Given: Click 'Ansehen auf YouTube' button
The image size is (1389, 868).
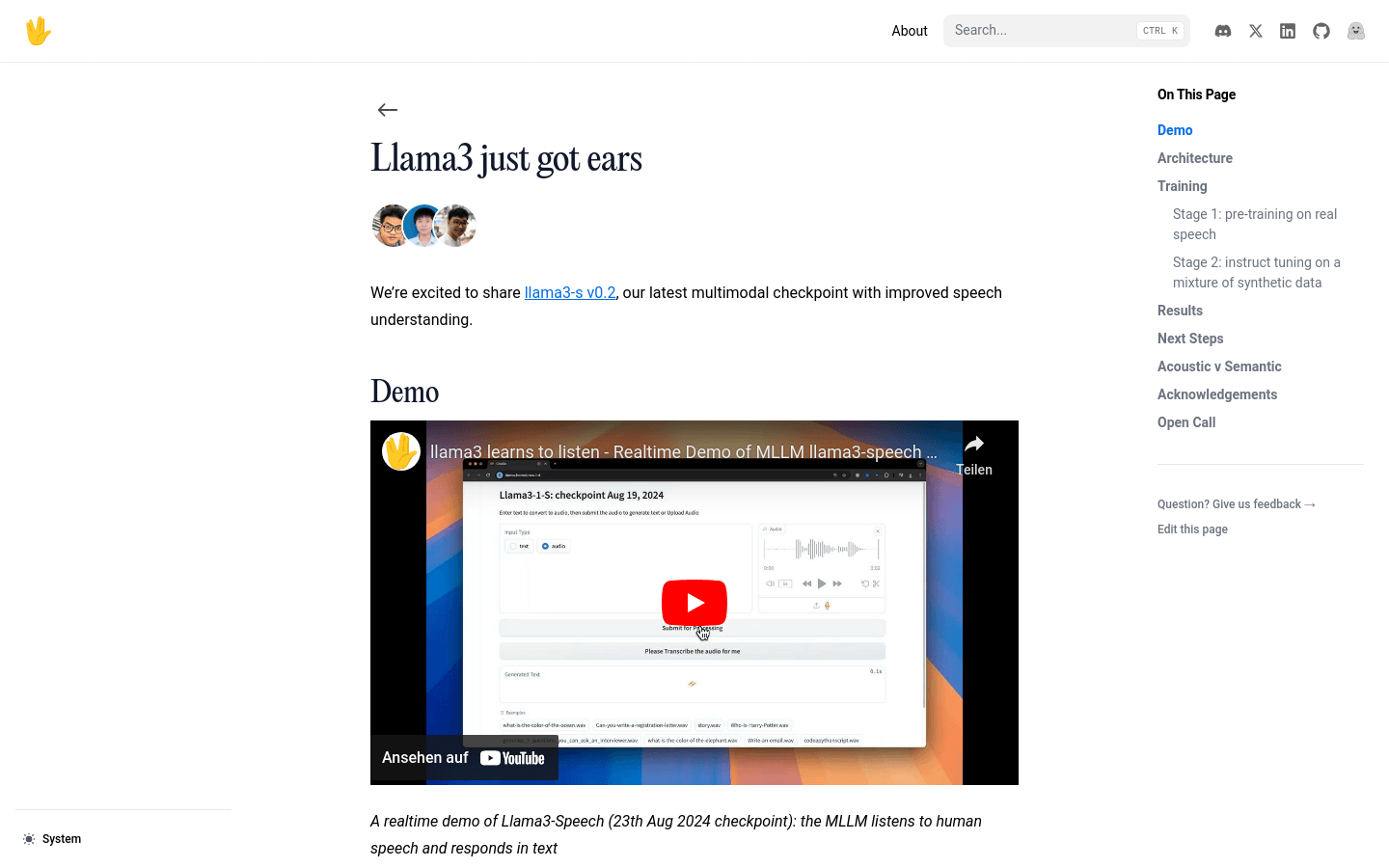Looking at the screenshot, I should (x=464, y=758).
